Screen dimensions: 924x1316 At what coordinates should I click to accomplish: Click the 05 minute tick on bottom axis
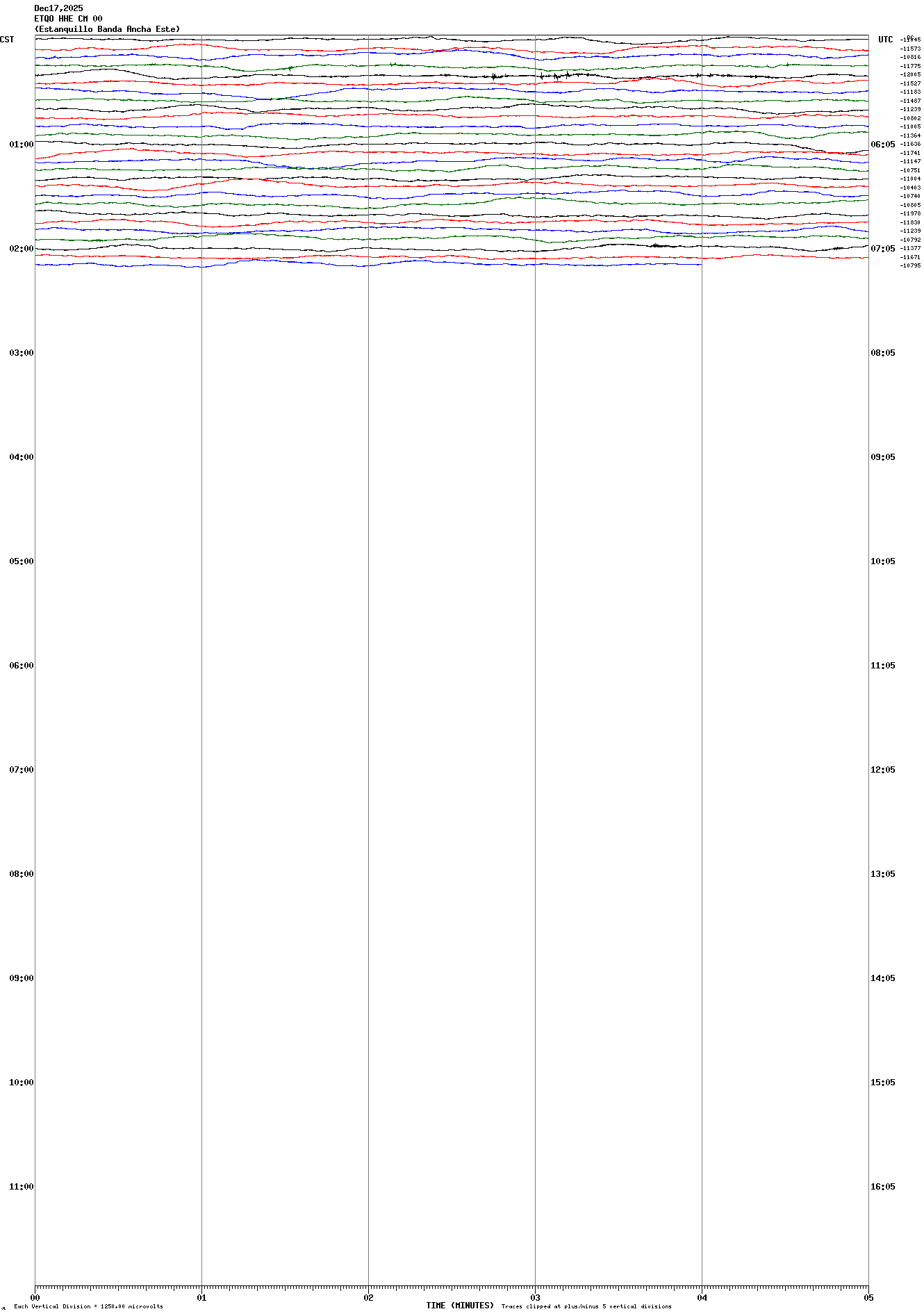point(868,1297)
